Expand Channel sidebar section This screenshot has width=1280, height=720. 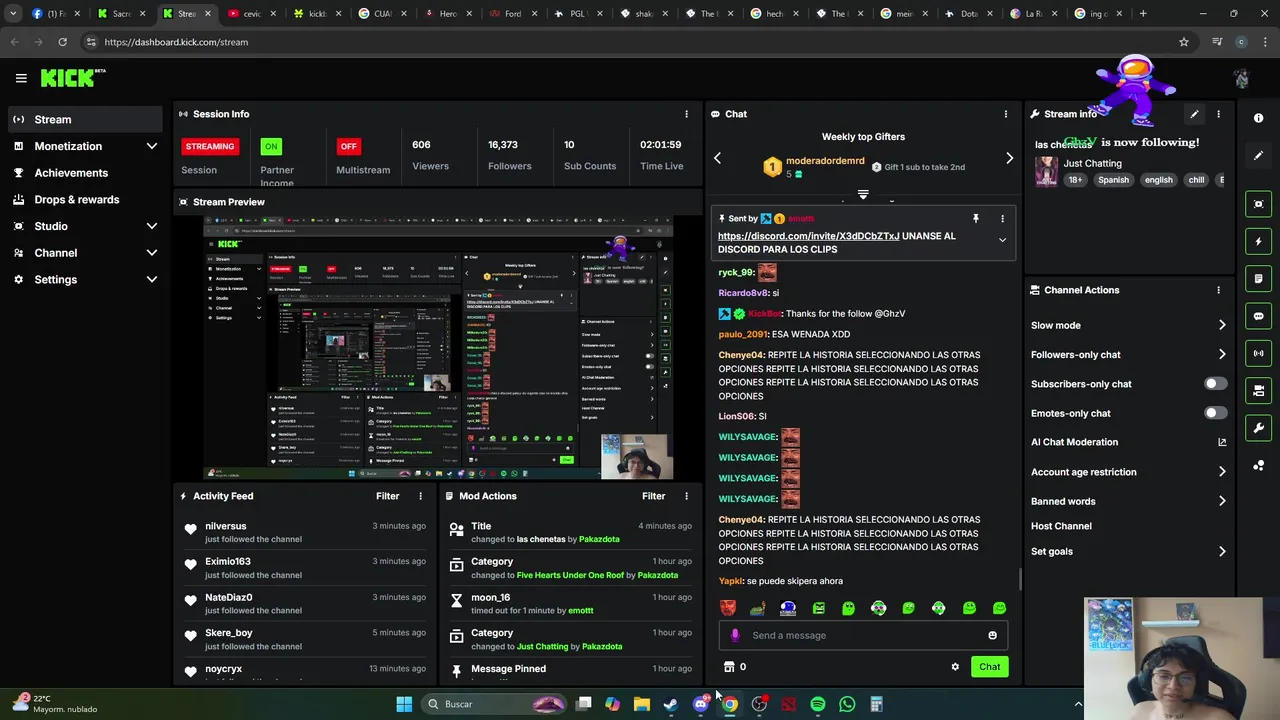(151, 253)
